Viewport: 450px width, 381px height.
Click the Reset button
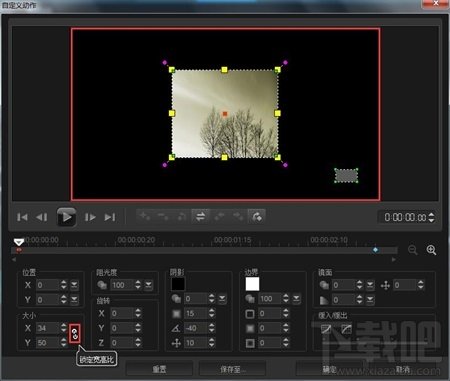pos(159,369)
